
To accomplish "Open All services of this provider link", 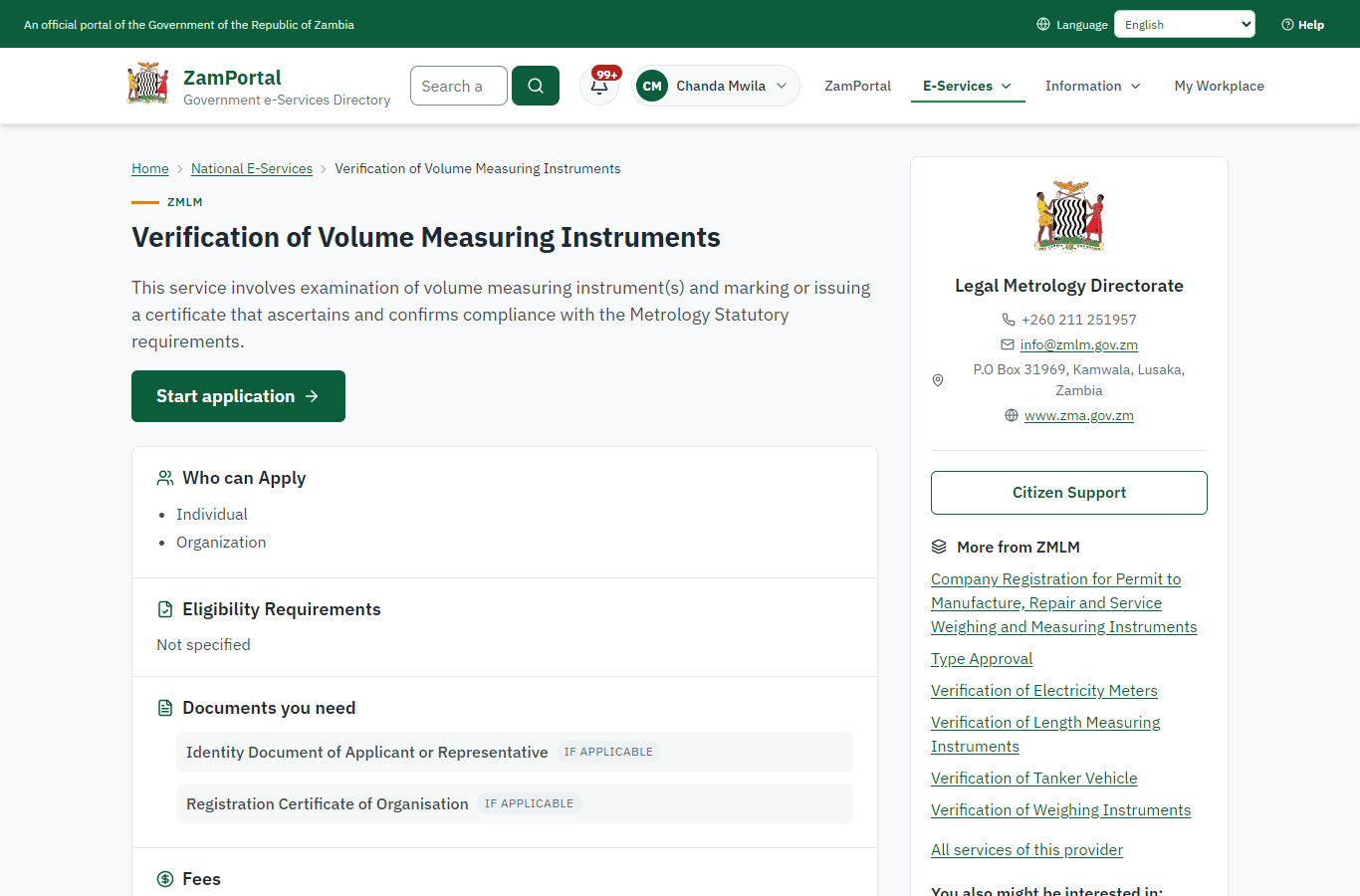I will coord(1027,849).
